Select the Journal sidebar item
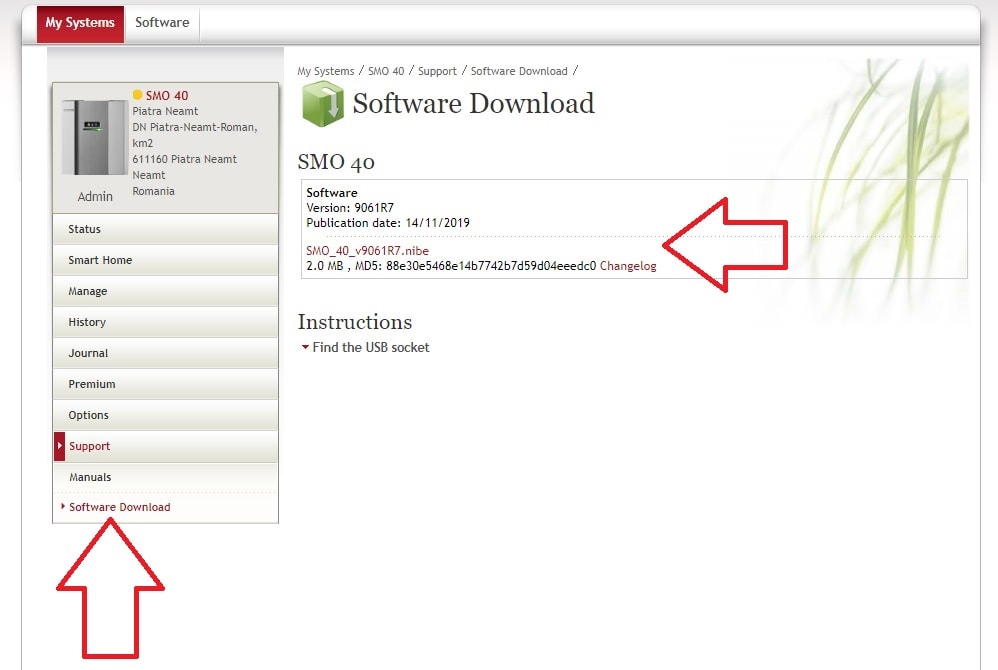 tap(88, 353)
